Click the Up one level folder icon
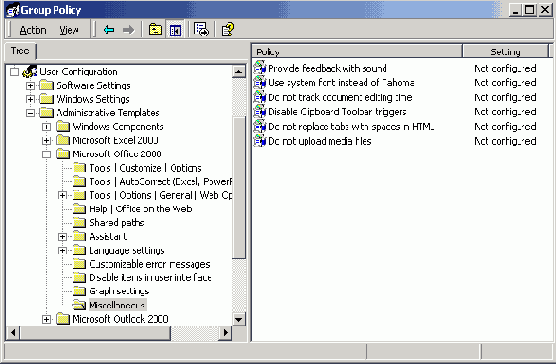This screenshot has height=364, width=556. click(x=155, y=30)
